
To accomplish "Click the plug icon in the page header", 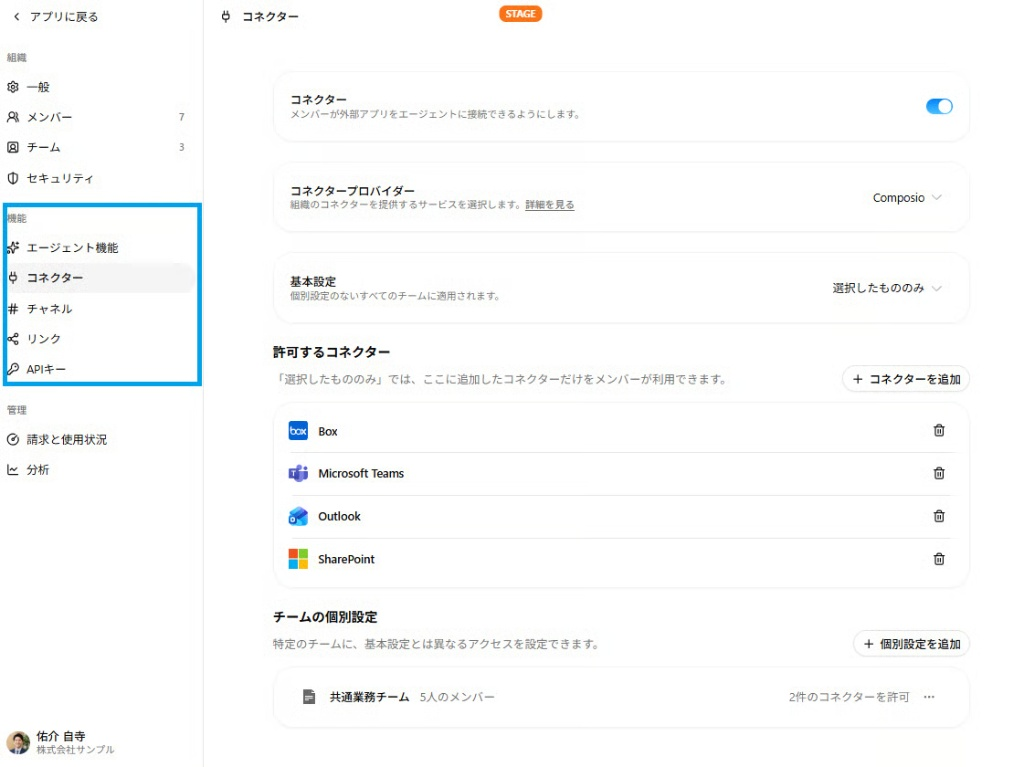I will pyautogui.click(x=225, y=16).
